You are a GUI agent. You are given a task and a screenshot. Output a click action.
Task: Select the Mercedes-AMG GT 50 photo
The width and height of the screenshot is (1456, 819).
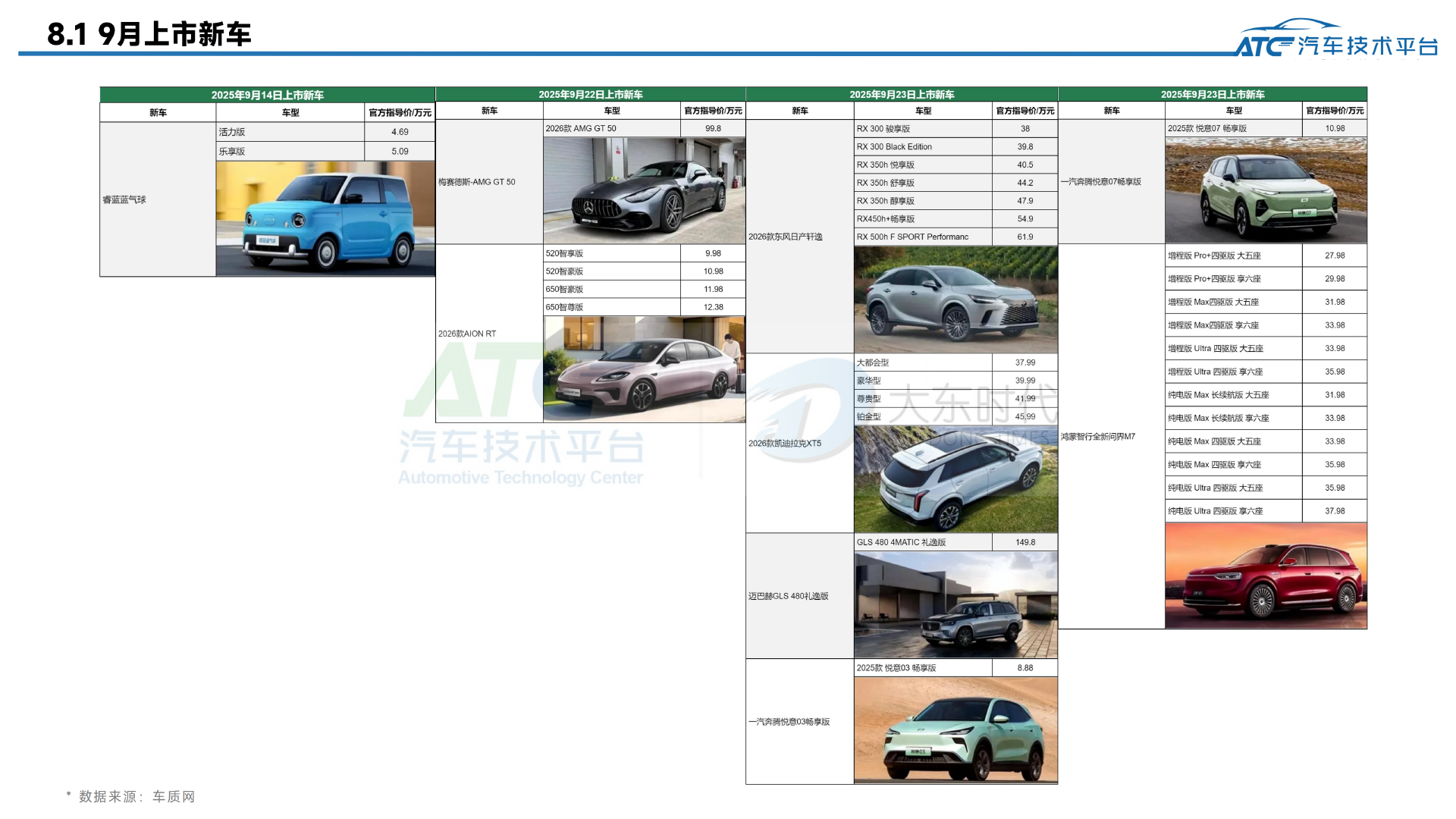644,190
